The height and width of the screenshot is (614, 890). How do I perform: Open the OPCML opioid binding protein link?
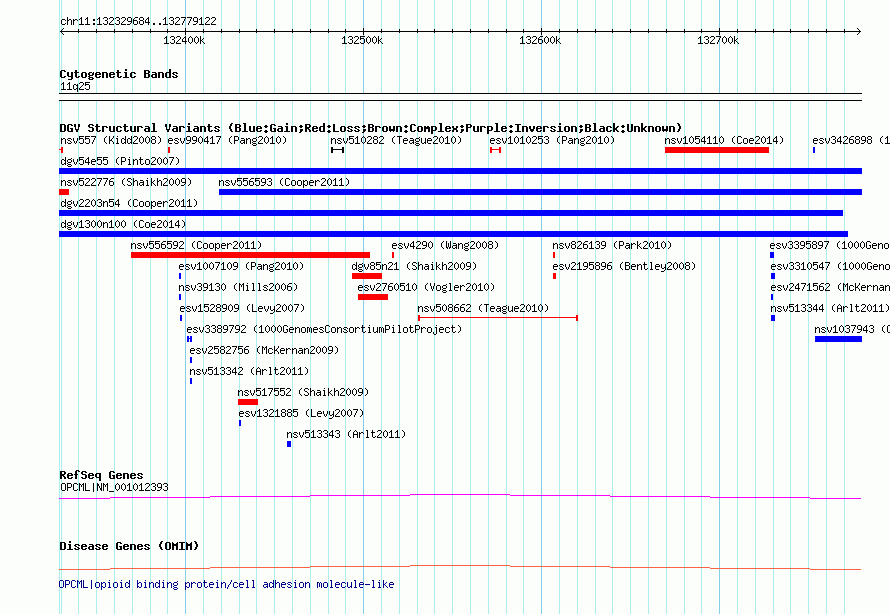click(226, 584)
